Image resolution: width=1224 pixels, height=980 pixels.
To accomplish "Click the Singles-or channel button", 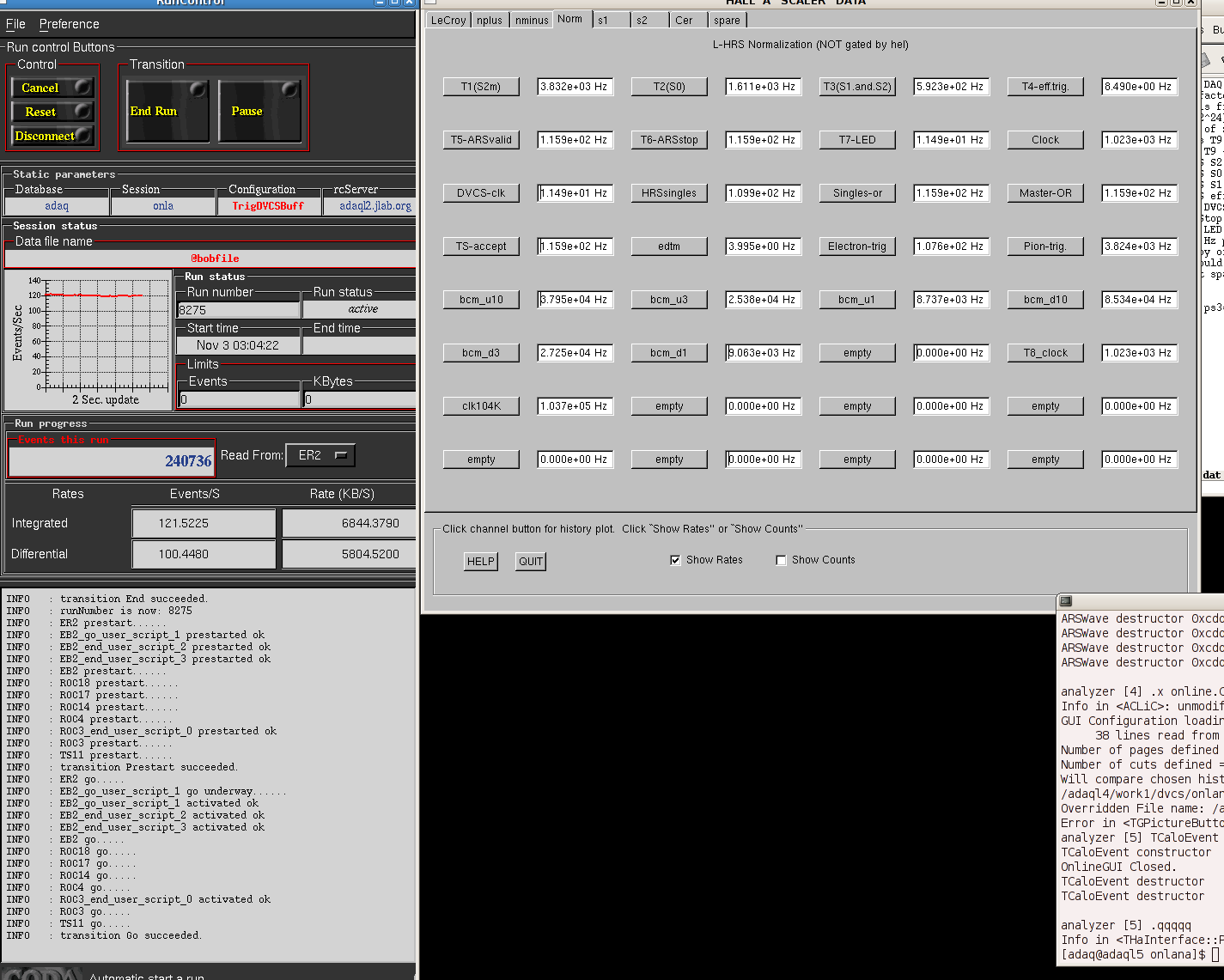I will point(857,193).
